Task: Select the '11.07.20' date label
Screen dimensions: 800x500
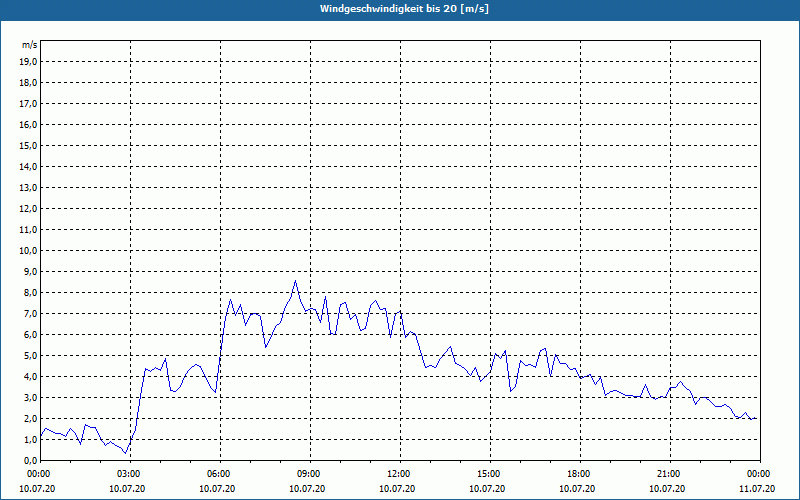Action: [757, 489]
